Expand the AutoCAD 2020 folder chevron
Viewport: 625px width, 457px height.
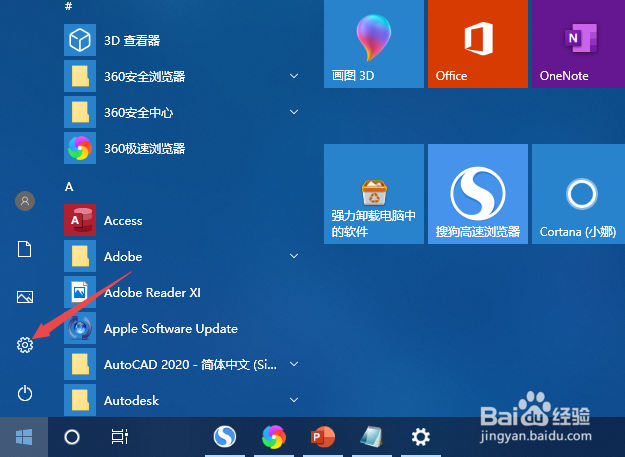pyautogui.click(x=294, y=364)
